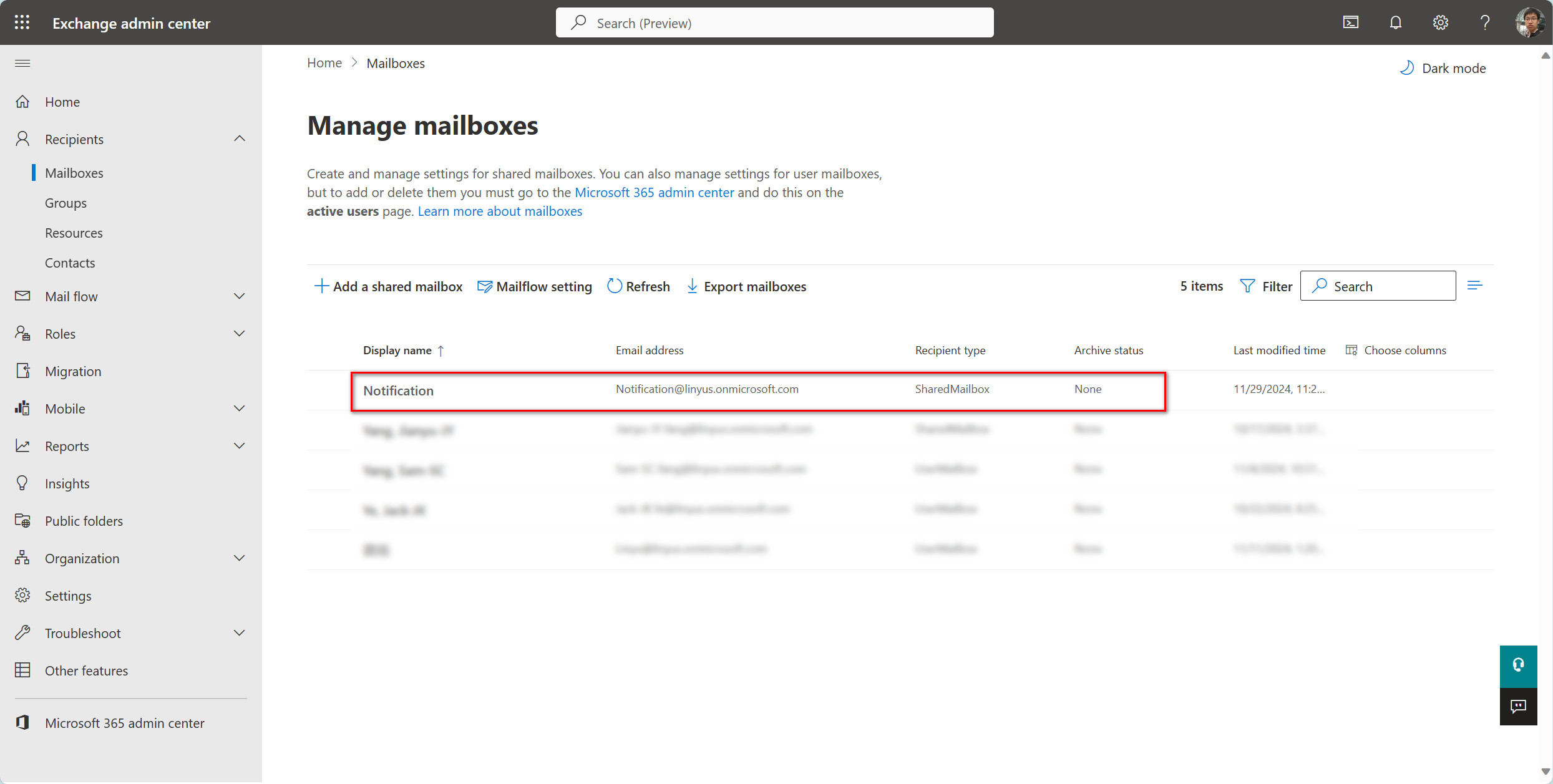The width and height of the screenshot is (1553, 784).
Task: Expand the Mail flow section
Action: pos(239,296)
